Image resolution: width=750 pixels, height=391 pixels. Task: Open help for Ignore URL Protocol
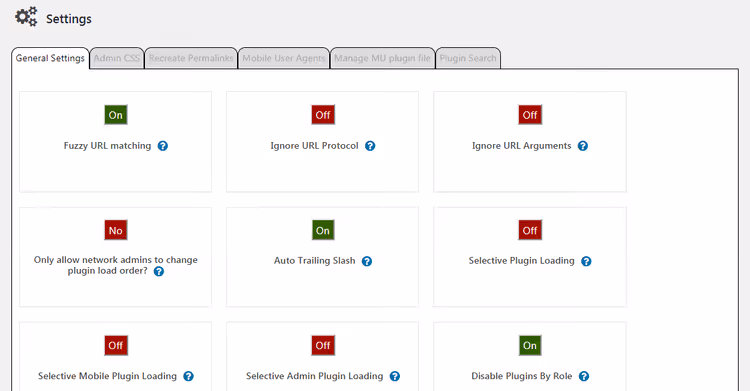[x=370, y=146]
